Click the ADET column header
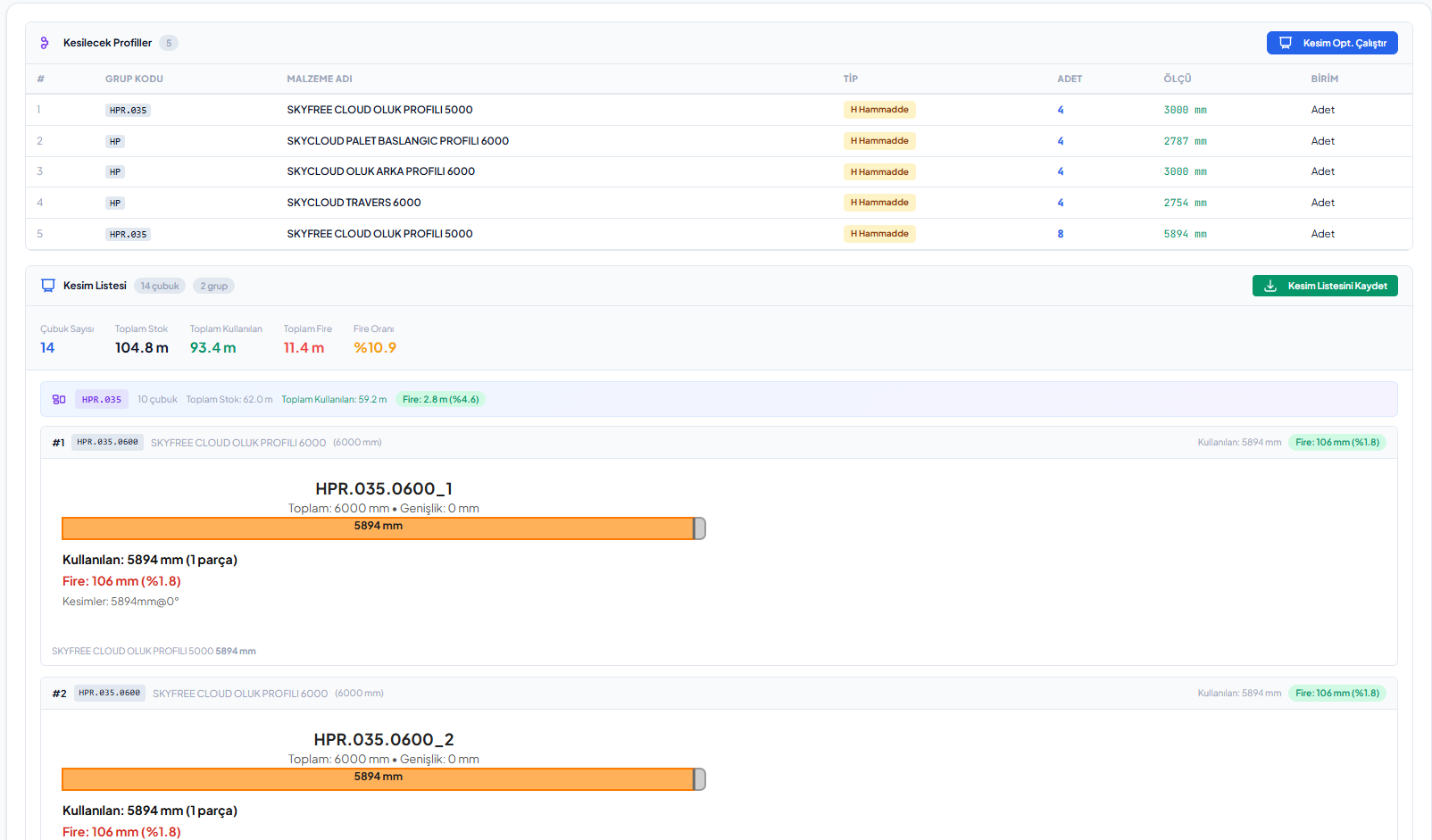The width and height of the screenshot is (1432, 840). tap(1070, 79)
